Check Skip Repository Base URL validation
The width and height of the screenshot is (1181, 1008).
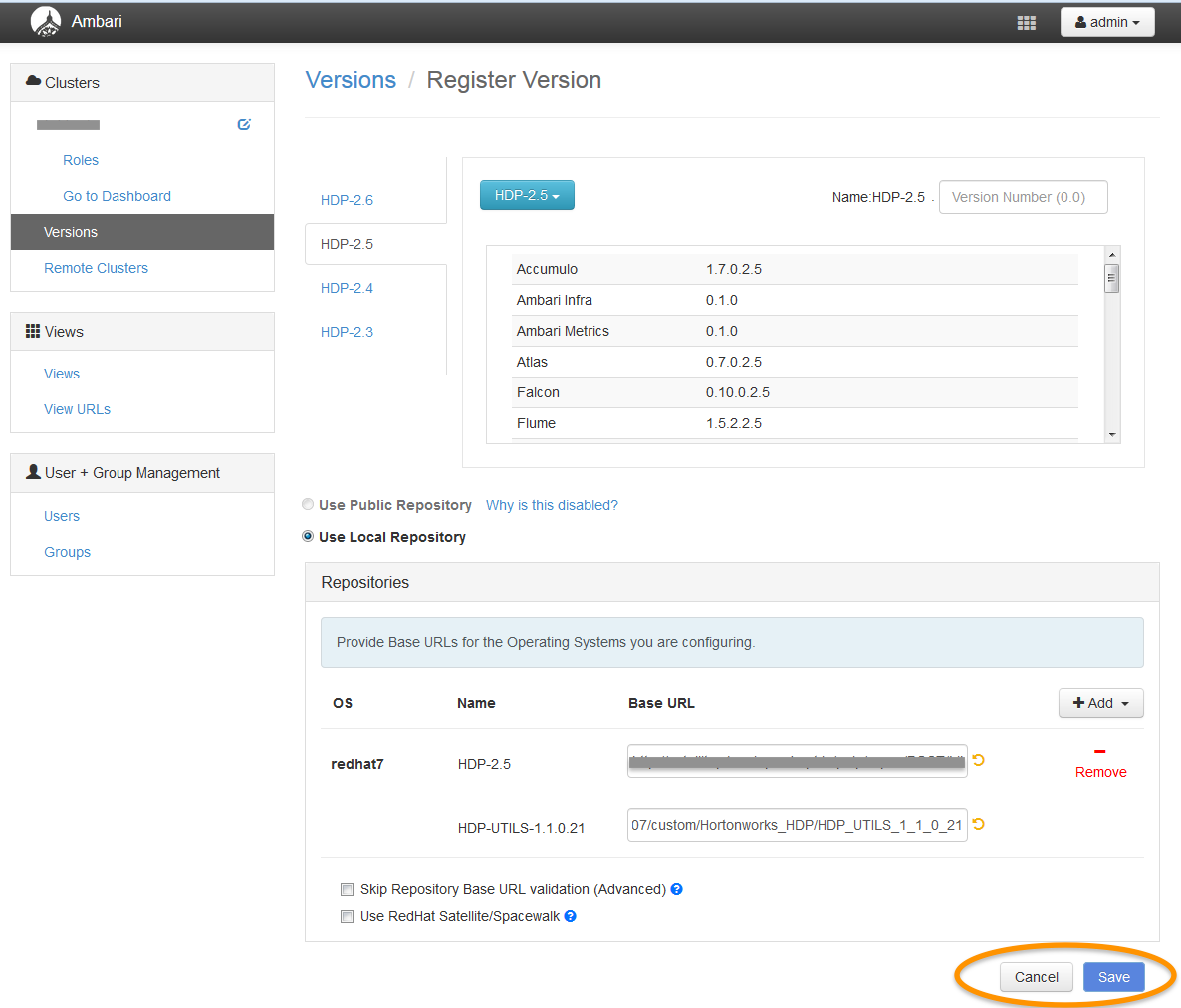[x=347, y=889]
